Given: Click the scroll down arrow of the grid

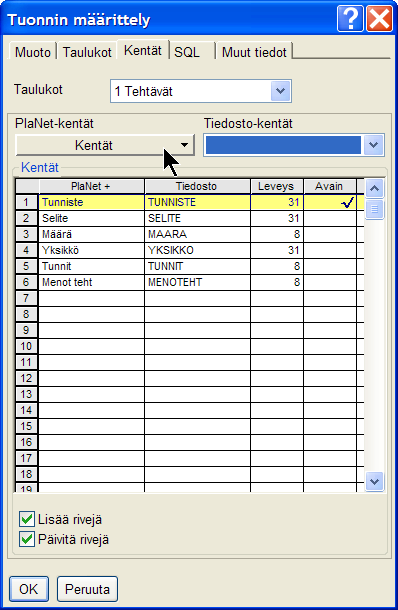Looking at the screenshot, I should (374, 482).
